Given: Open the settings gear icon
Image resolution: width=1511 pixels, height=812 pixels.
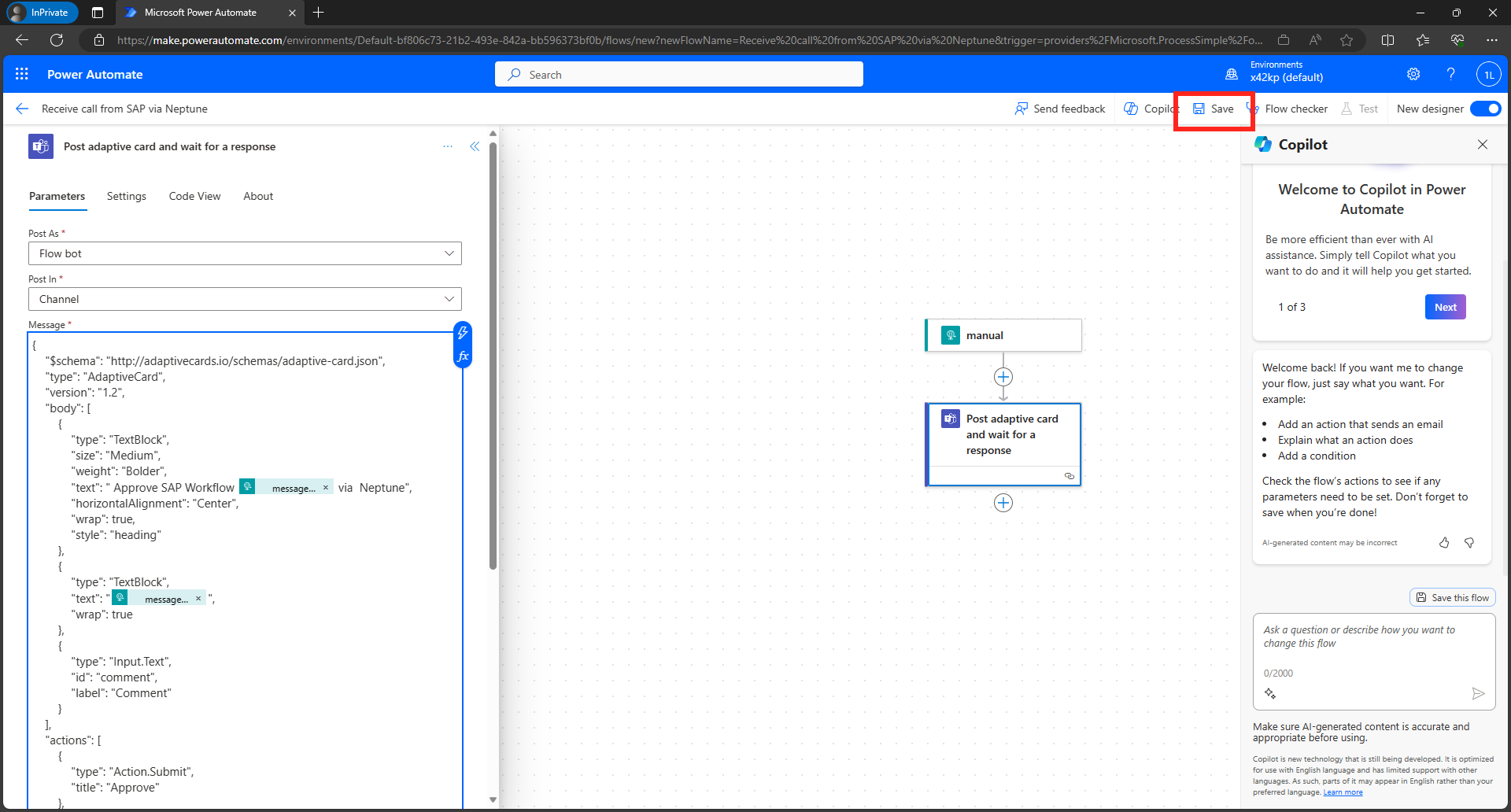Looking at the screenshot, I should tap(1413, 74).
